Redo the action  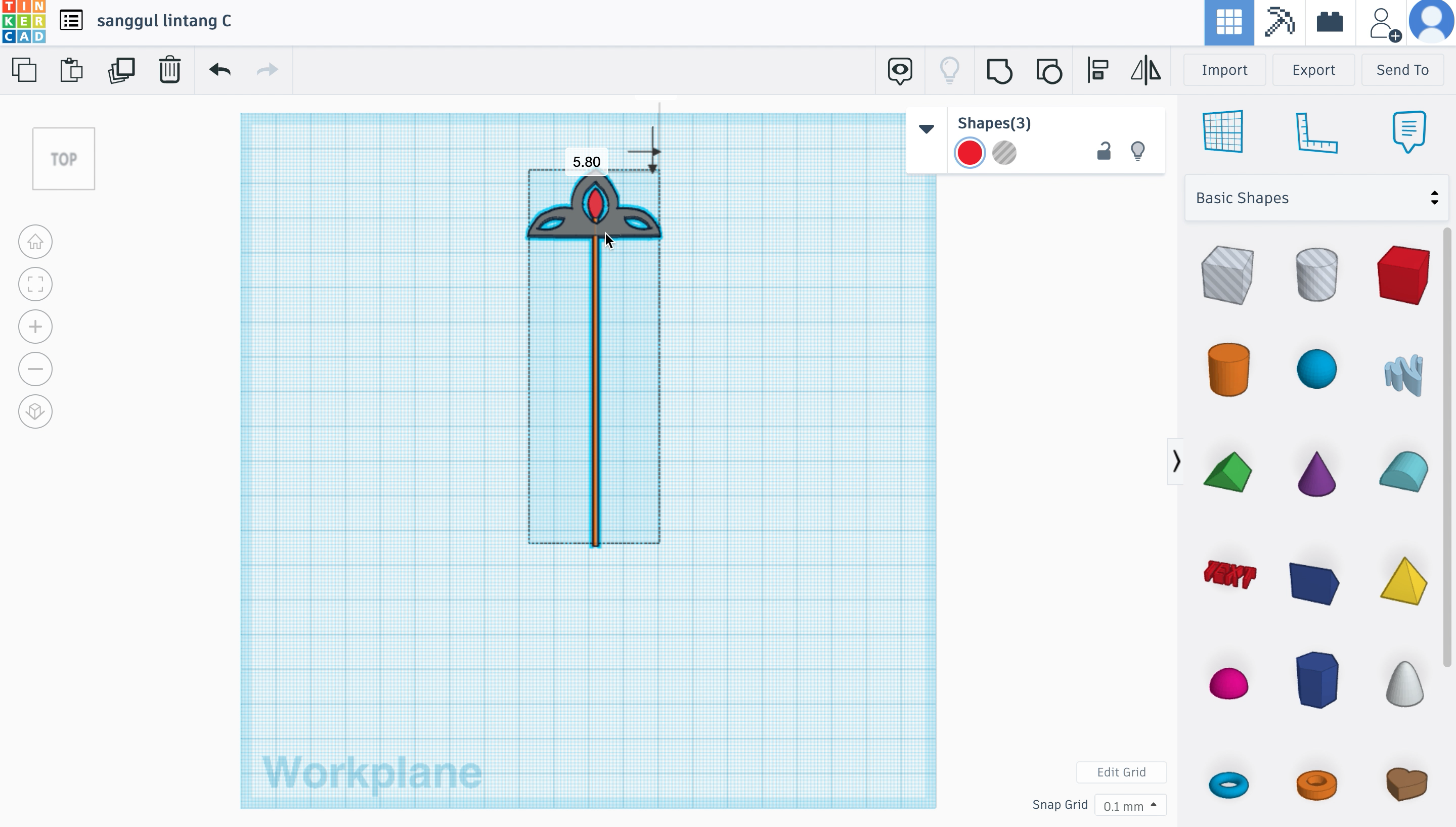click(x=267, y=70)
